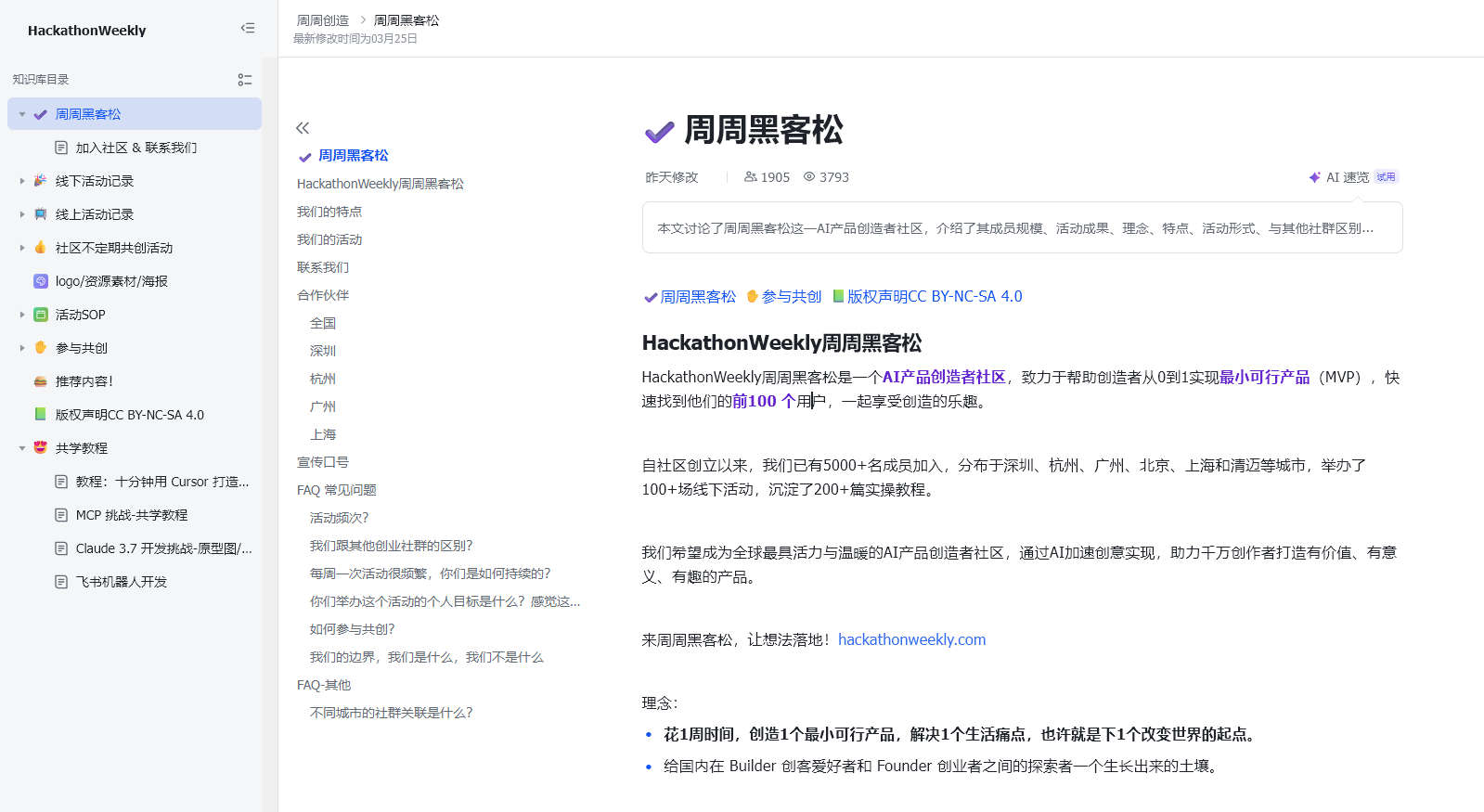Jump to 合作伙伴 in outline
This screenshot has width=1484, height=812.
tap(323, 295)
